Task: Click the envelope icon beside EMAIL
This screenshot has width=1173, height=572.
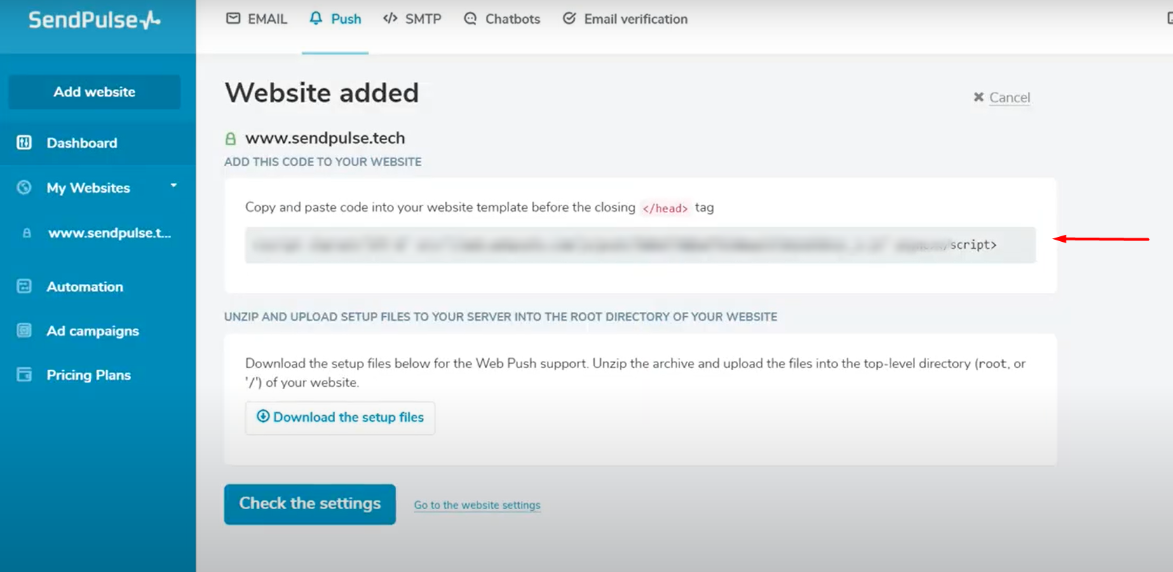Action: pyautogui.click(x=233, y=19)
